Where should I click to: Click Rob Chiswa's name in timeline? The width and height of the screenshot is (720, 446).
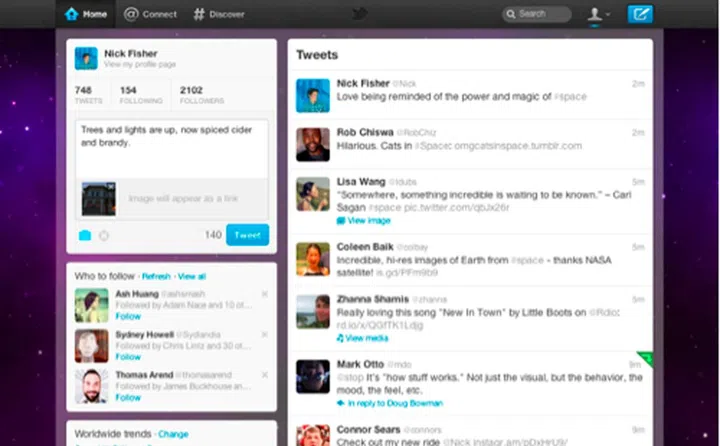pyautogui.click(x=365, y=132)
